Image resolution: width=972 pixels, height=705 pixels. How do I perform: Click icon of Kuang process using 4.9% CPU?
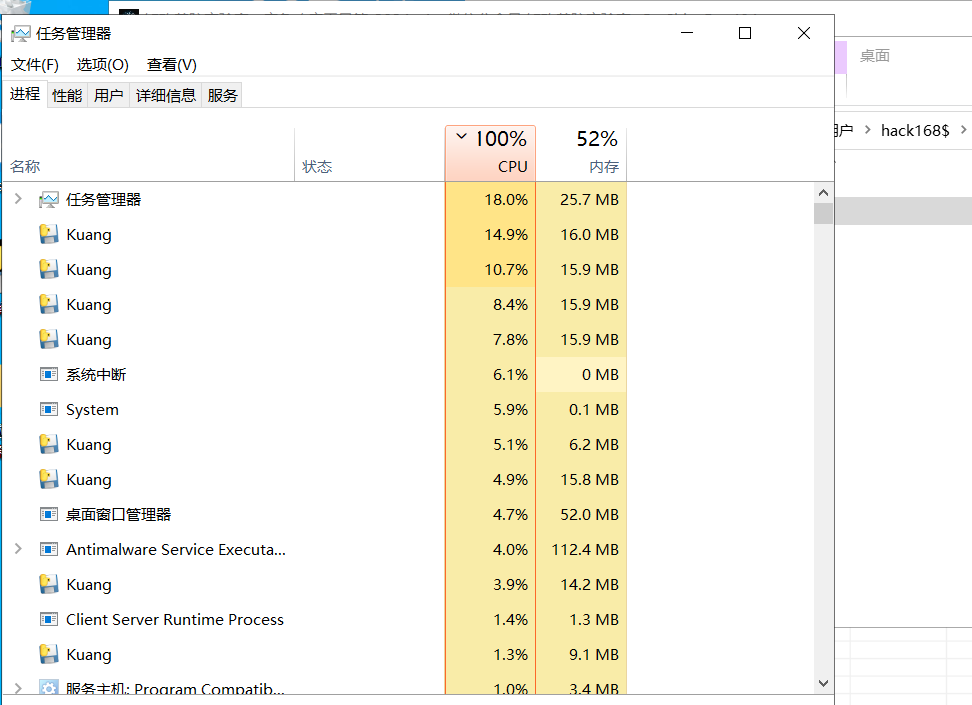tap(49, 479)
